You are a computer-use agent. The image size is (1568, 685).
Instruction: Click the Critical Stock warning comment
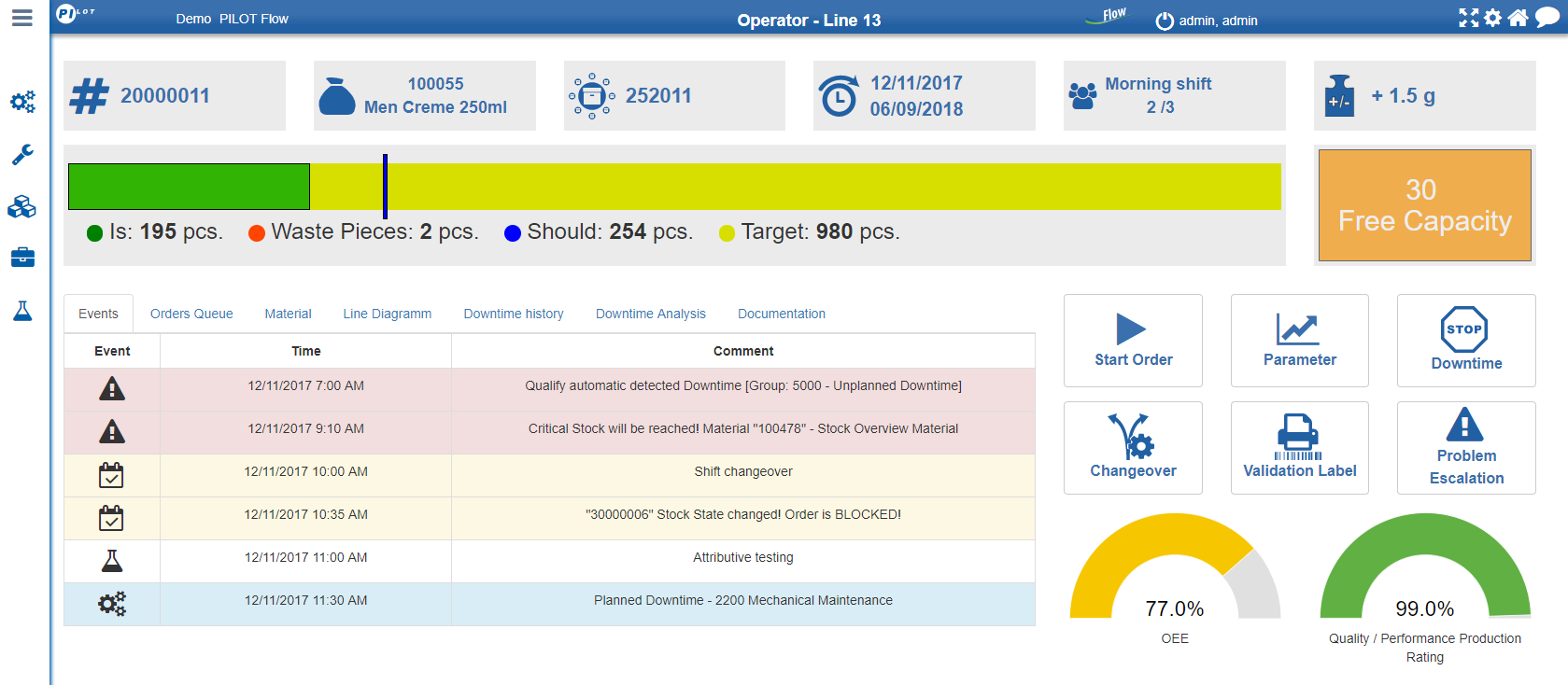[743, 428]
